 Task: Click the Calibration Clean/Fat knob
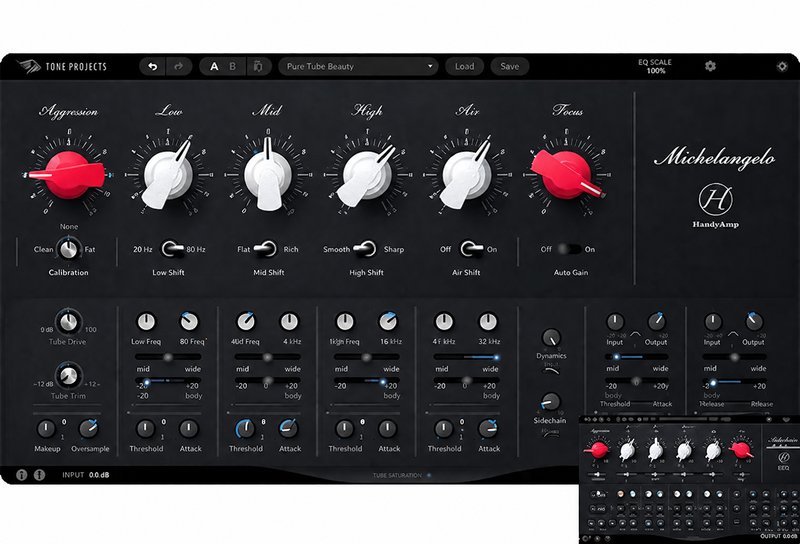[67, 249]
